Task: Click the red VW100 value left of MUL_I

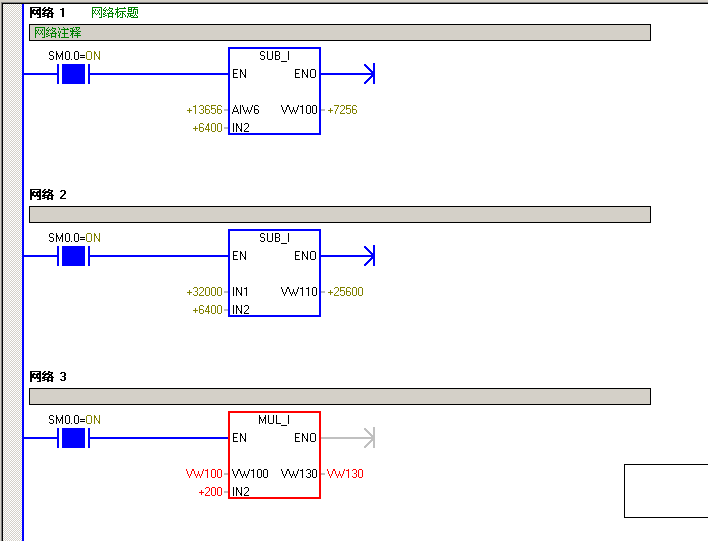Action: pos(204,474)
